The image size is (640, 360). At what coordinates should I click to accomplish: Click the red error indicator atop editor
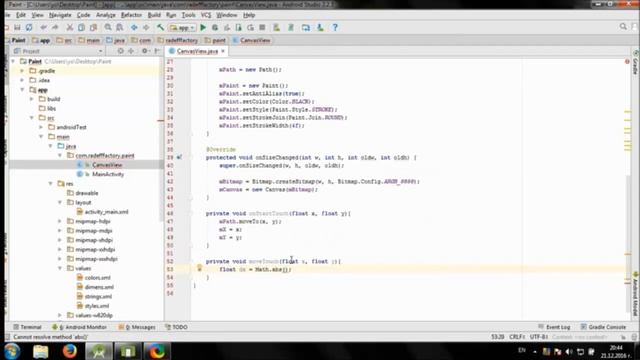click(627, 62)
